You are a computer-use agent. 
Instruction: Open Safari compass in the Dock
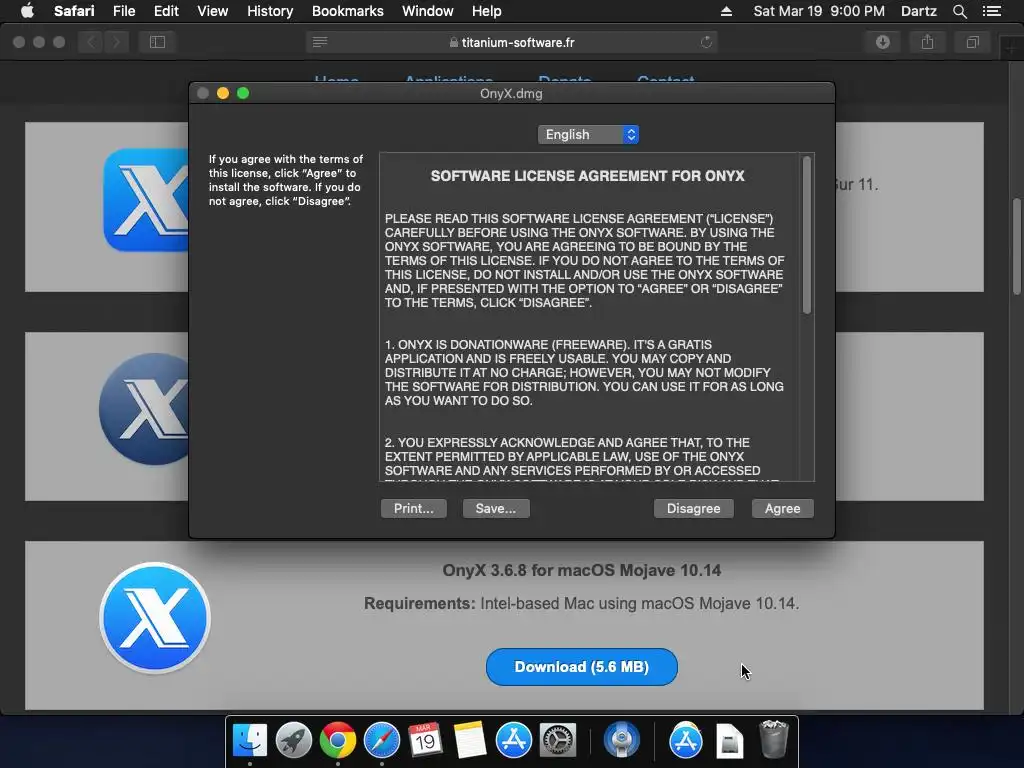pos(381,741)
